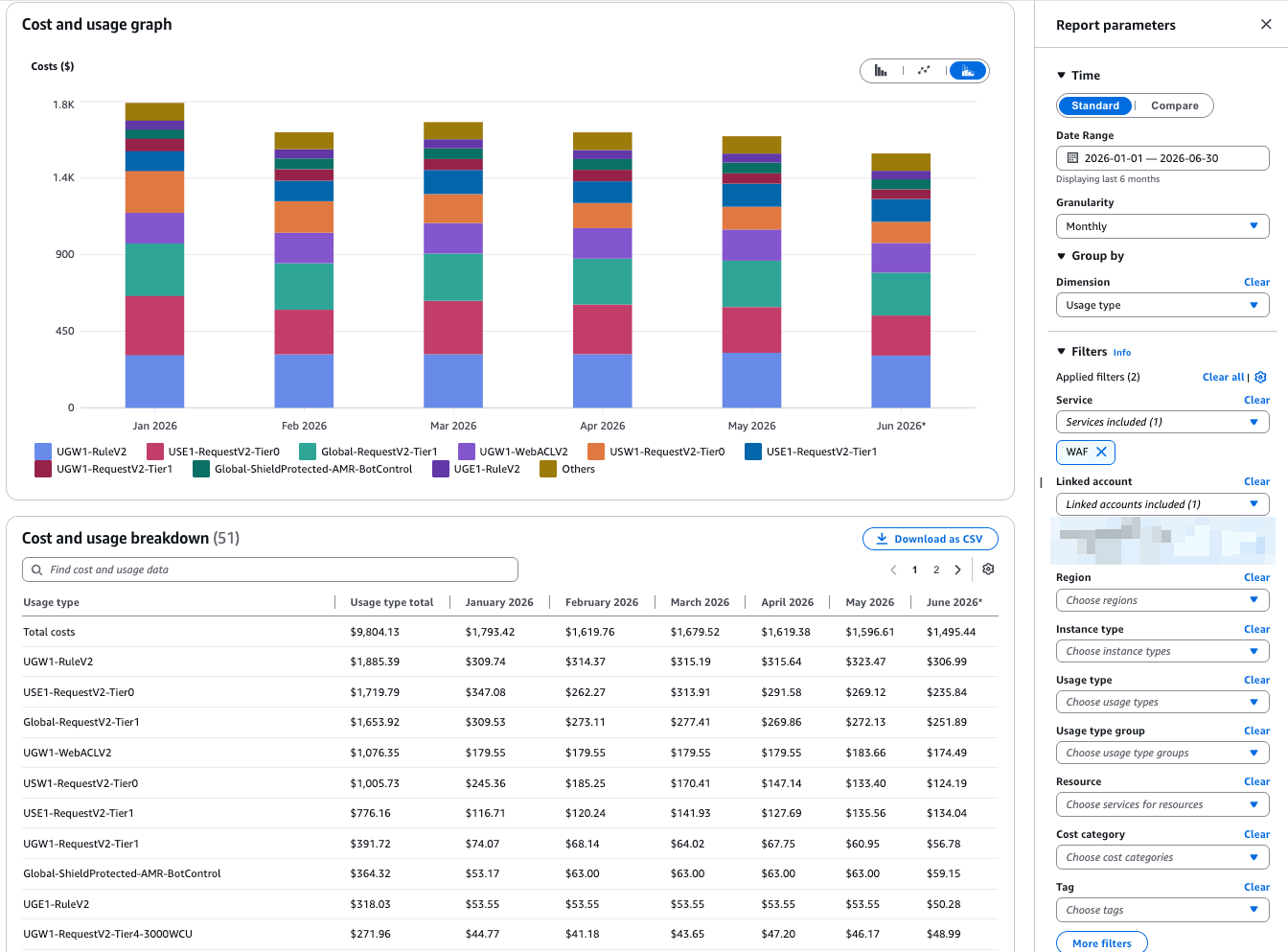Click the download icon in CSV button
1288x952 pixels.
tap(882, 539)
